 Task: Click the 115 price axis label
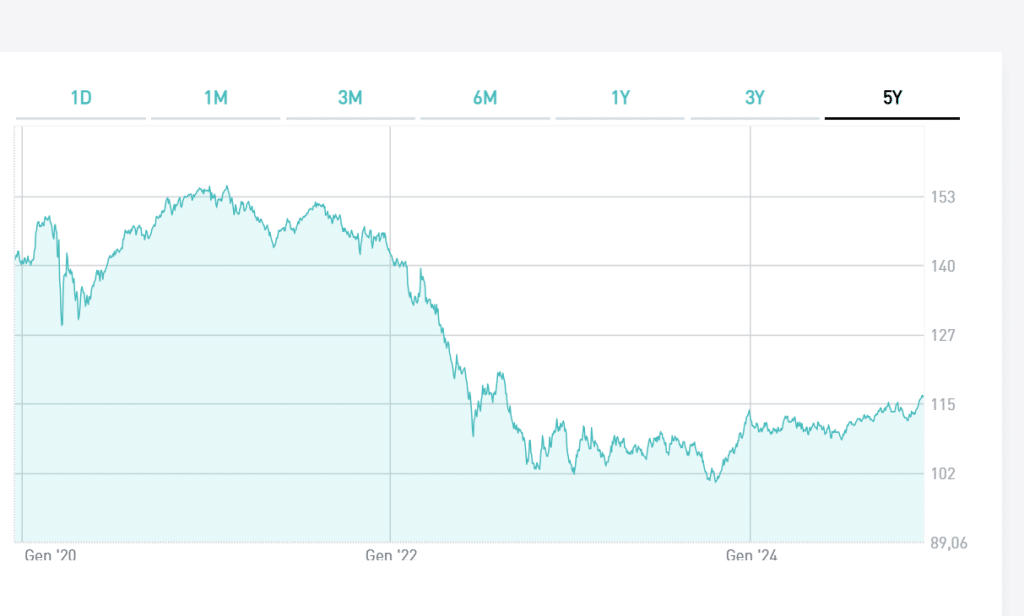tap(943, 405)
